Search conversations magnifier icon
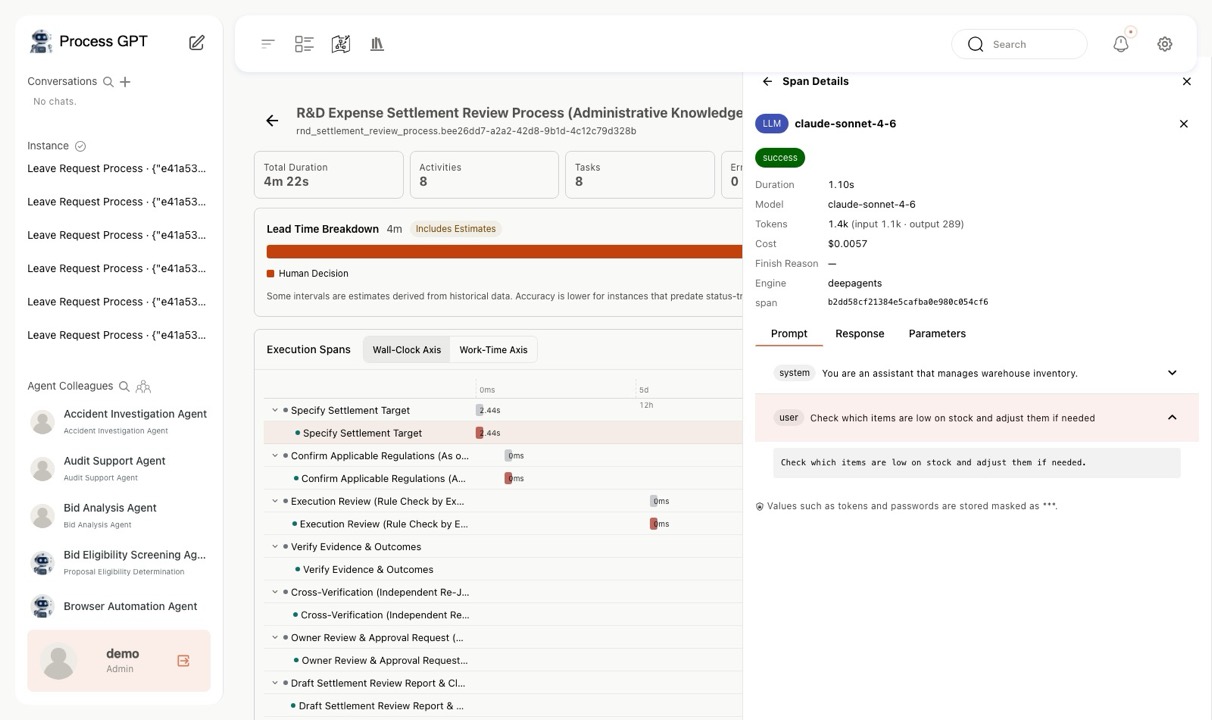 (x=108, y=82)
